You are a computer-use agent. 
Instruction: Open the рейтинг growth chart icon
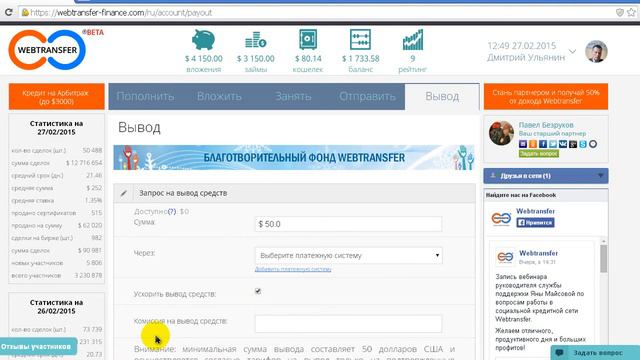click(x=413, y=40)
